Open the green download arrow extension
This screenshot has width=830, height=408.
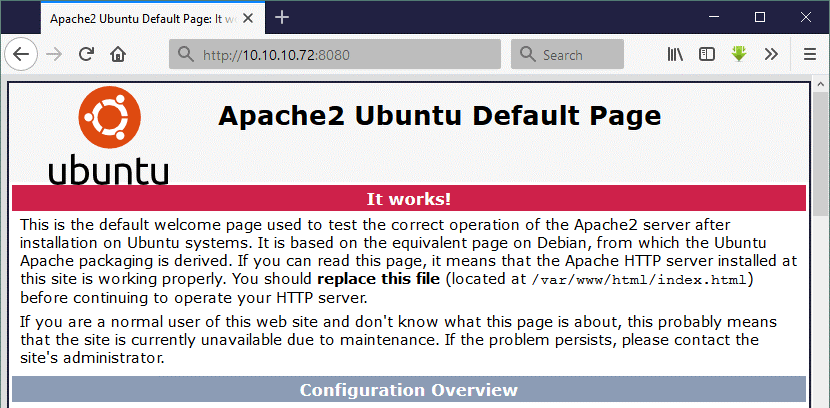point(739,54)
